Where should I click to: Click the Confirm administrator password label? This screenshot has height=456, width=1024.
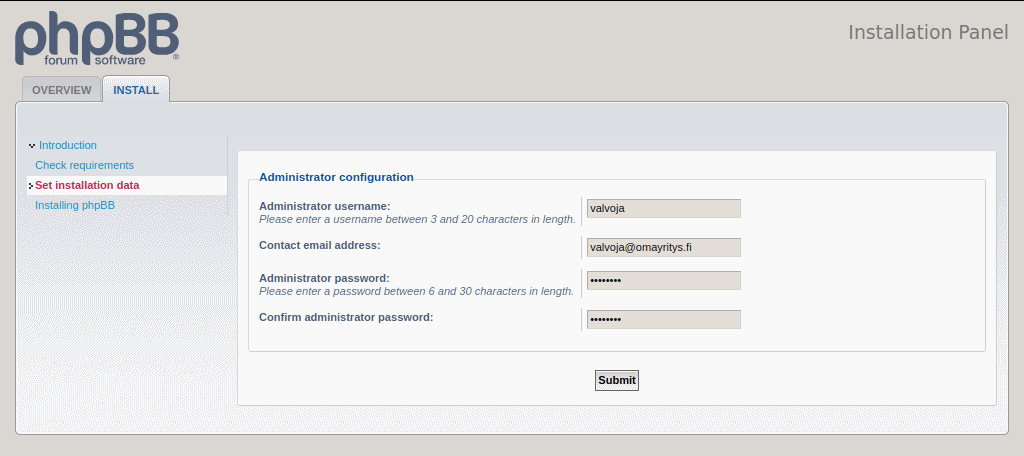pos(346,317)
